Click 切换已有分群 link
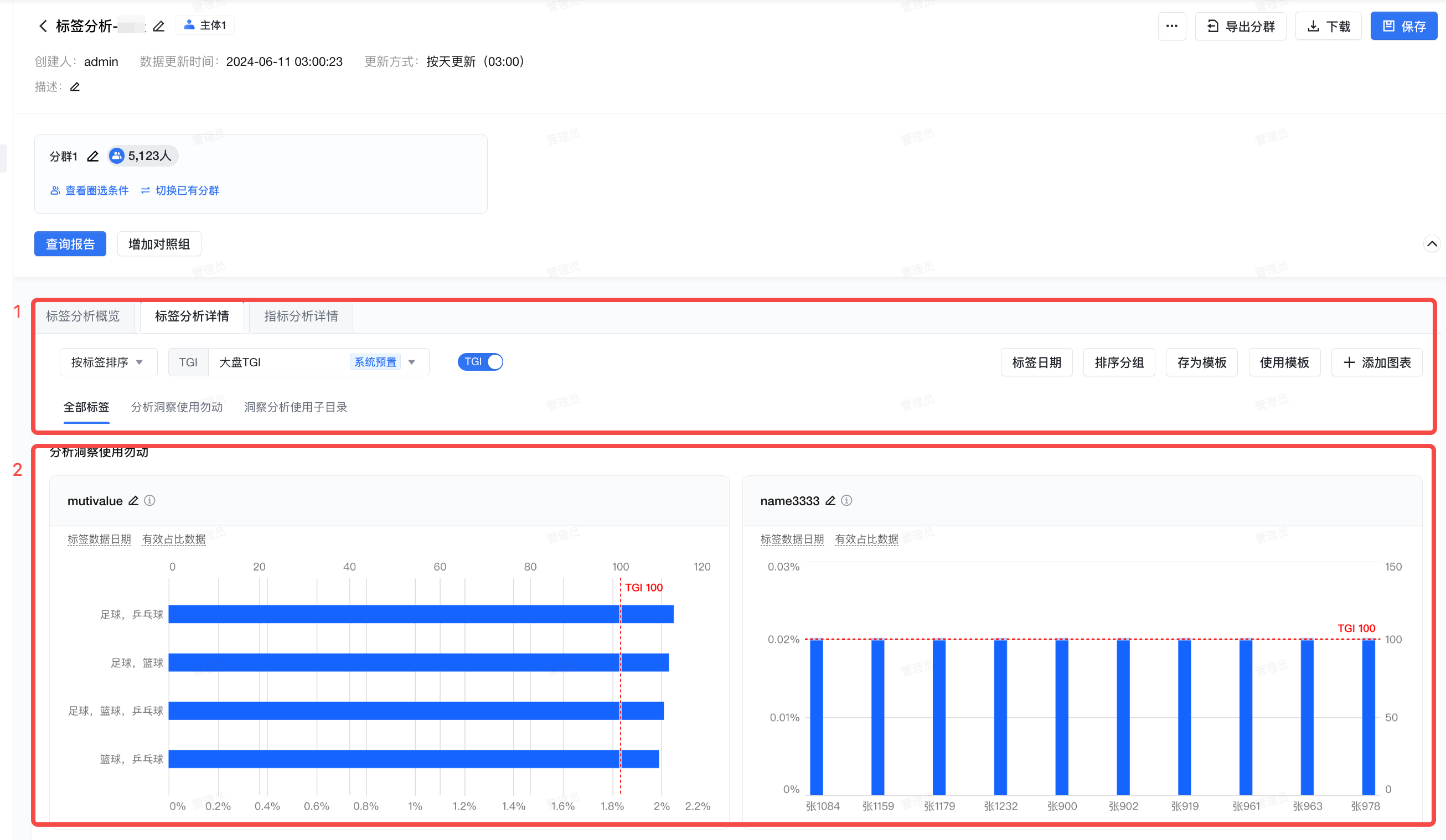Image resolution: width=1446 pixels, height=840 pixels. pyautogui.click(x=179, y=190)
